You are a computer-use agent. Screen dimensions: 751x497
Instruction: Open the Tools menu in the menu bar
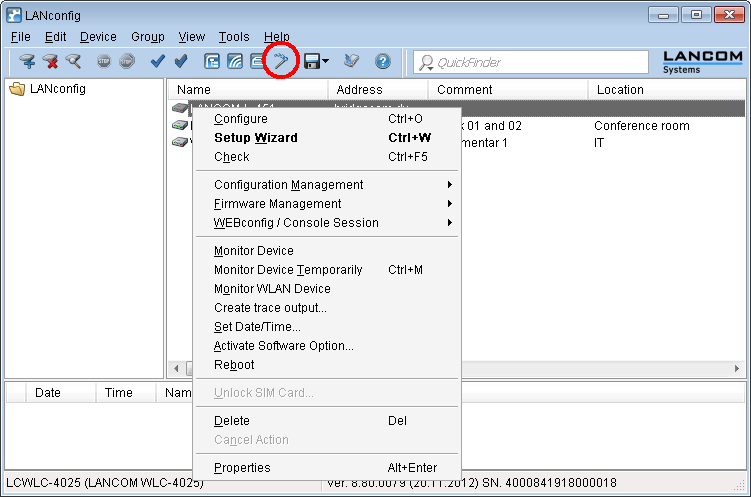(x=234, y=37)
